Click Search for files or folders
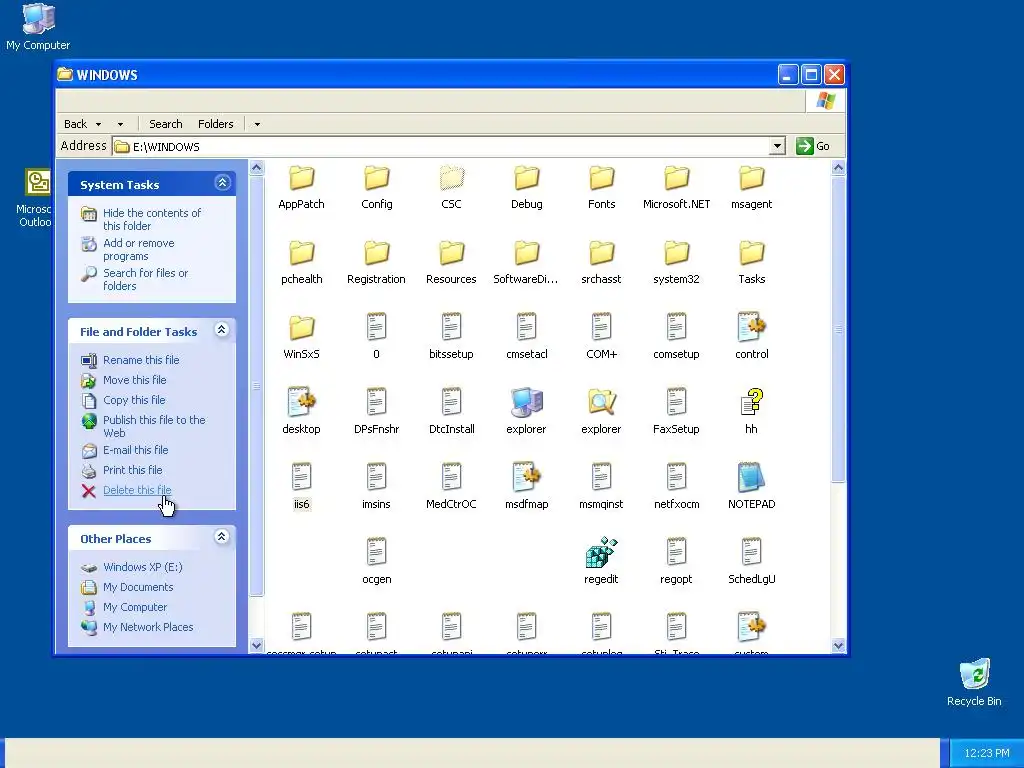Image resolution: width=1024 pixels, height=768 pixels. tap(145, 280)
